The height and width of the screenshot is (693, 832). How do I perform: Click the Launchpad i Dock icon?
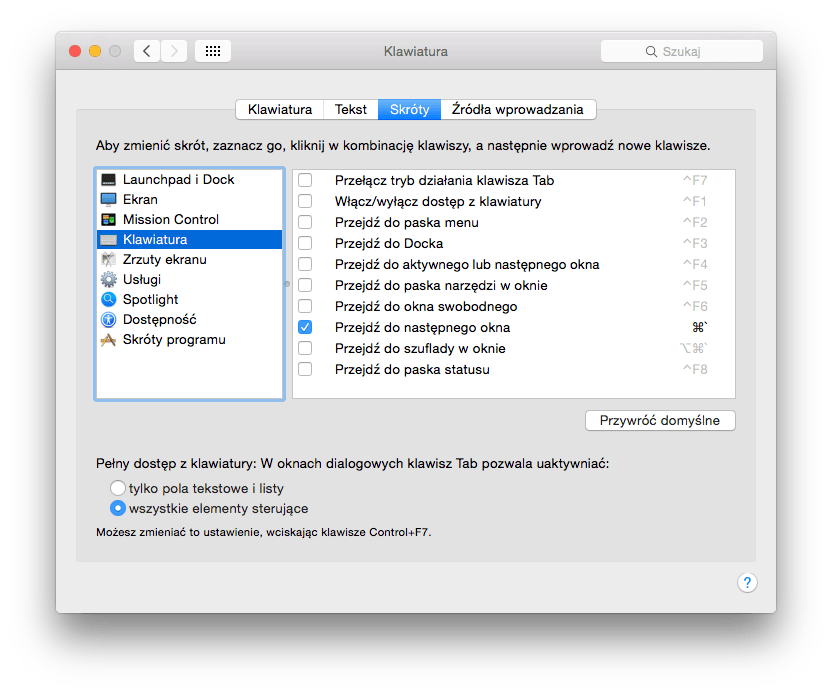pos(108,179)
